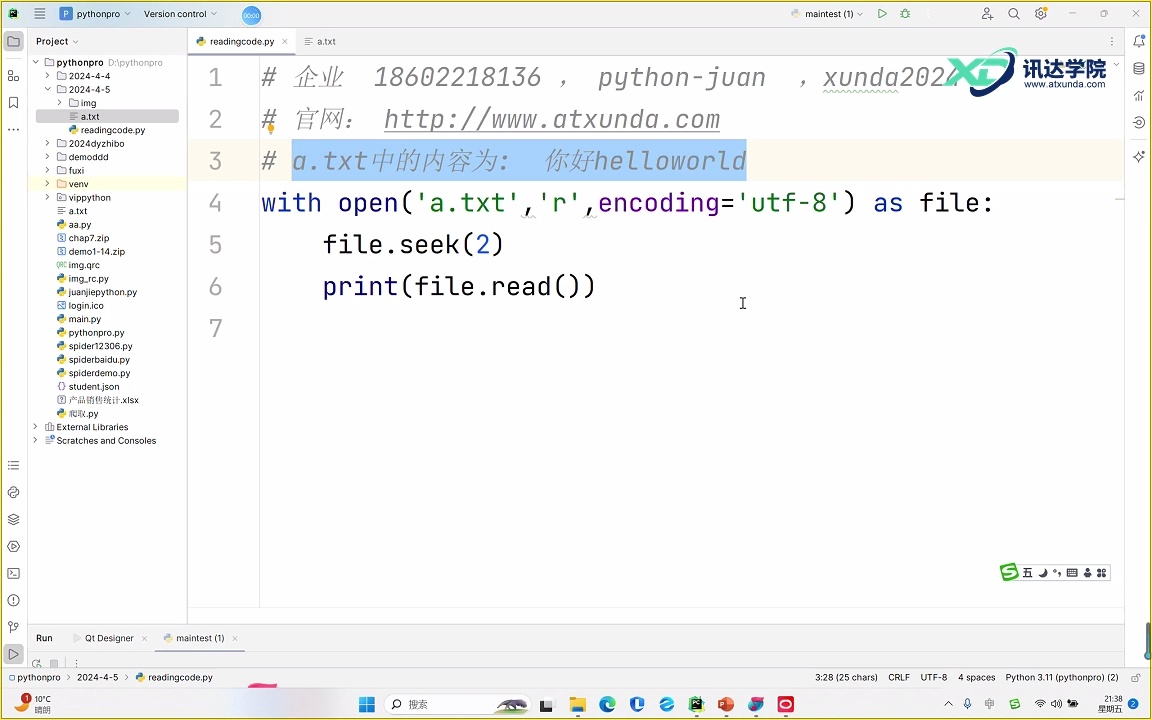This screenshot has width=1152, height=720.
Task: Open the Version control dropdown
Action: (180, 14)
